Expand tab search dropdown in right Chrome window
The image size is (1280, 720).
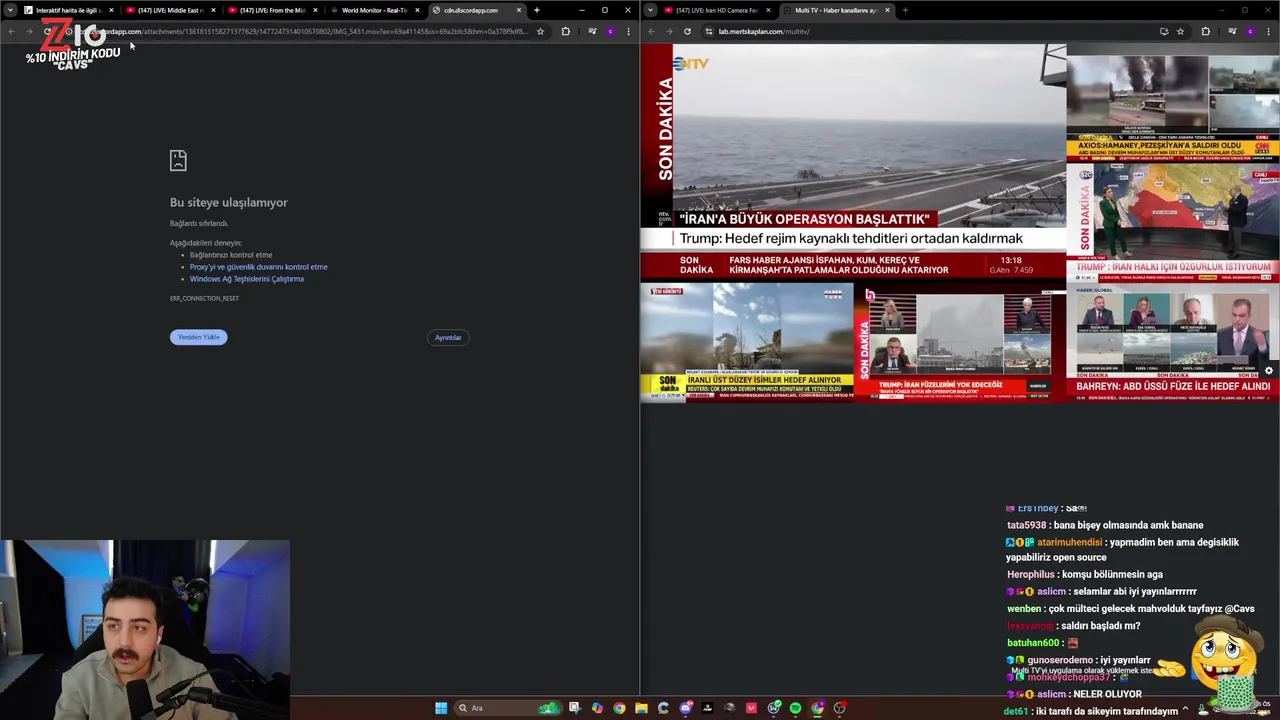click(651, 10)
